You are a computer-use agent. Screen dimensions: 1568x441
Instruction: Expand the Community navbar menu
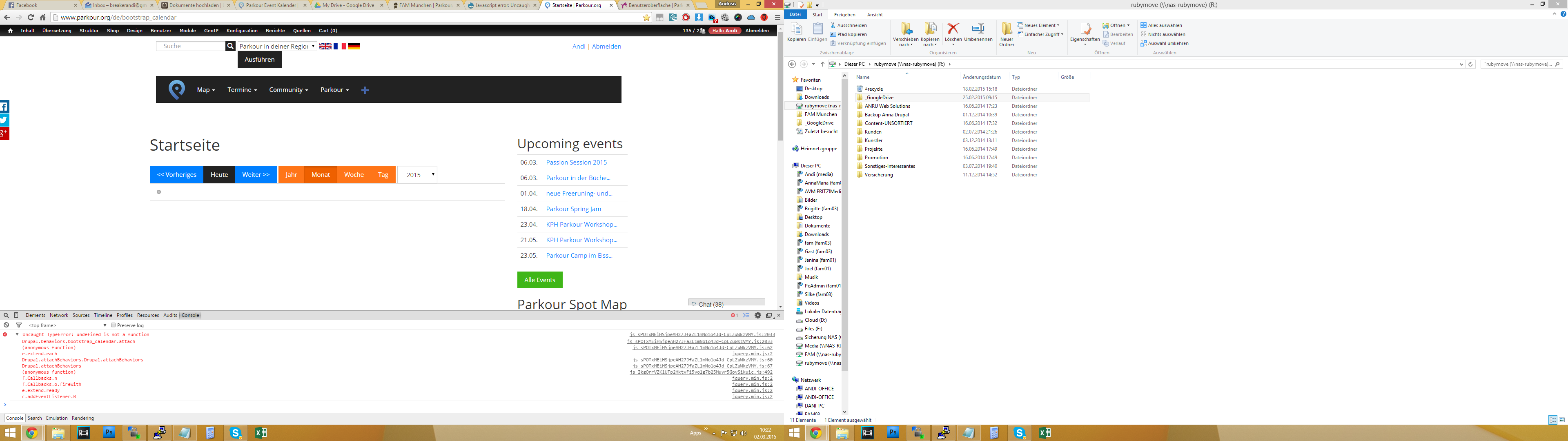pyautogui.click(x=289, y=89)
